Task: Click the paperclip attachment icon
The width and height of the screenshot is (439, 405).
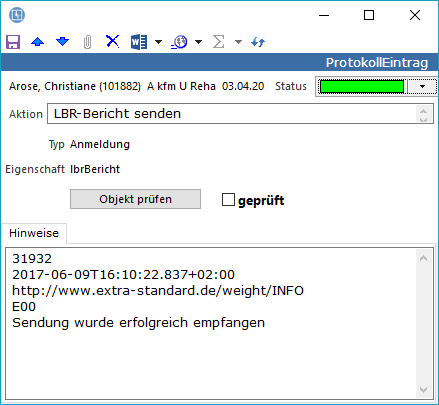Action: coord(87,42)
